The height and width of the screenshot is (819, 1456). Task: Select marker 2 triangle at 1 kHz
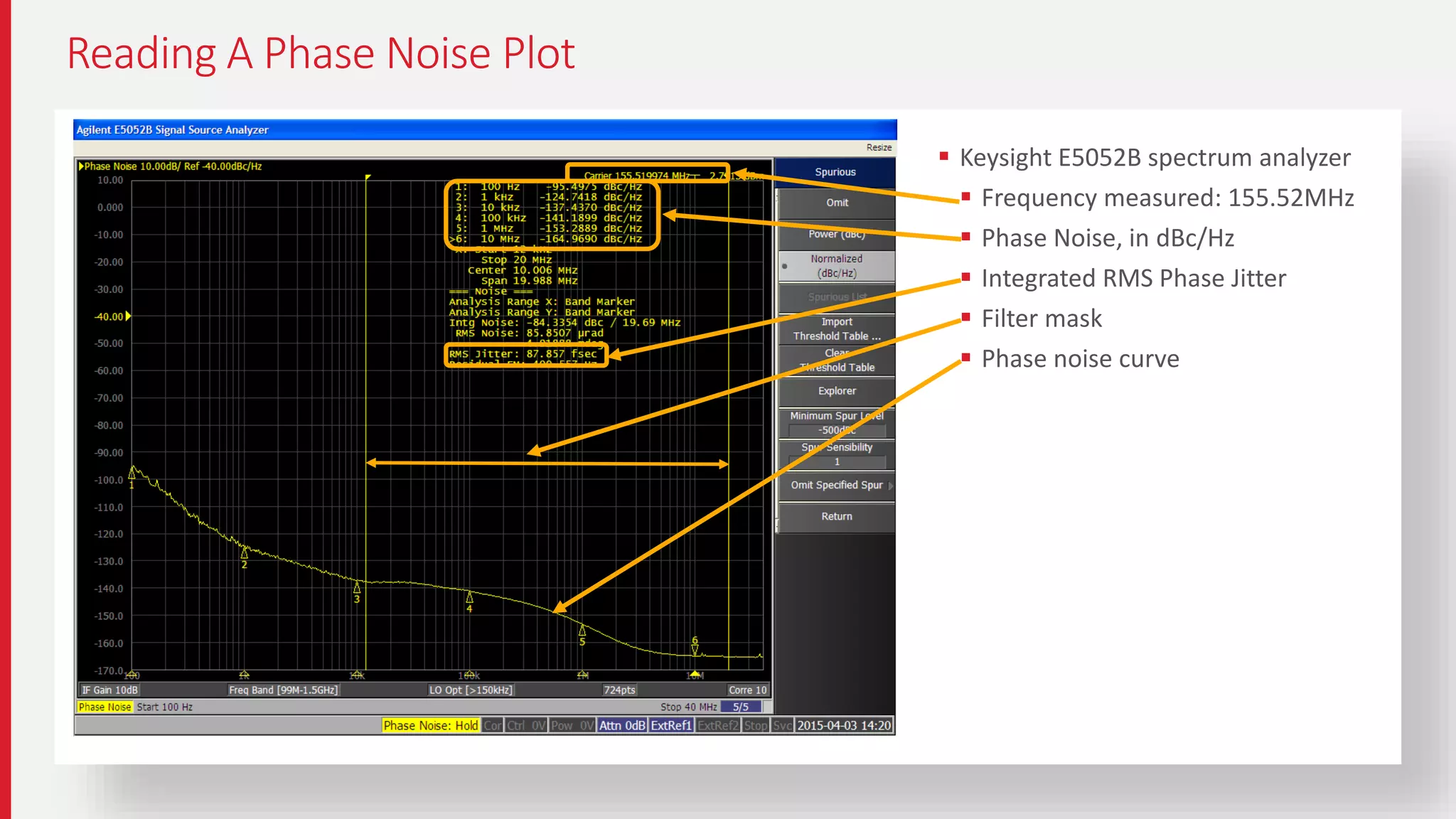tap(244, 552)
